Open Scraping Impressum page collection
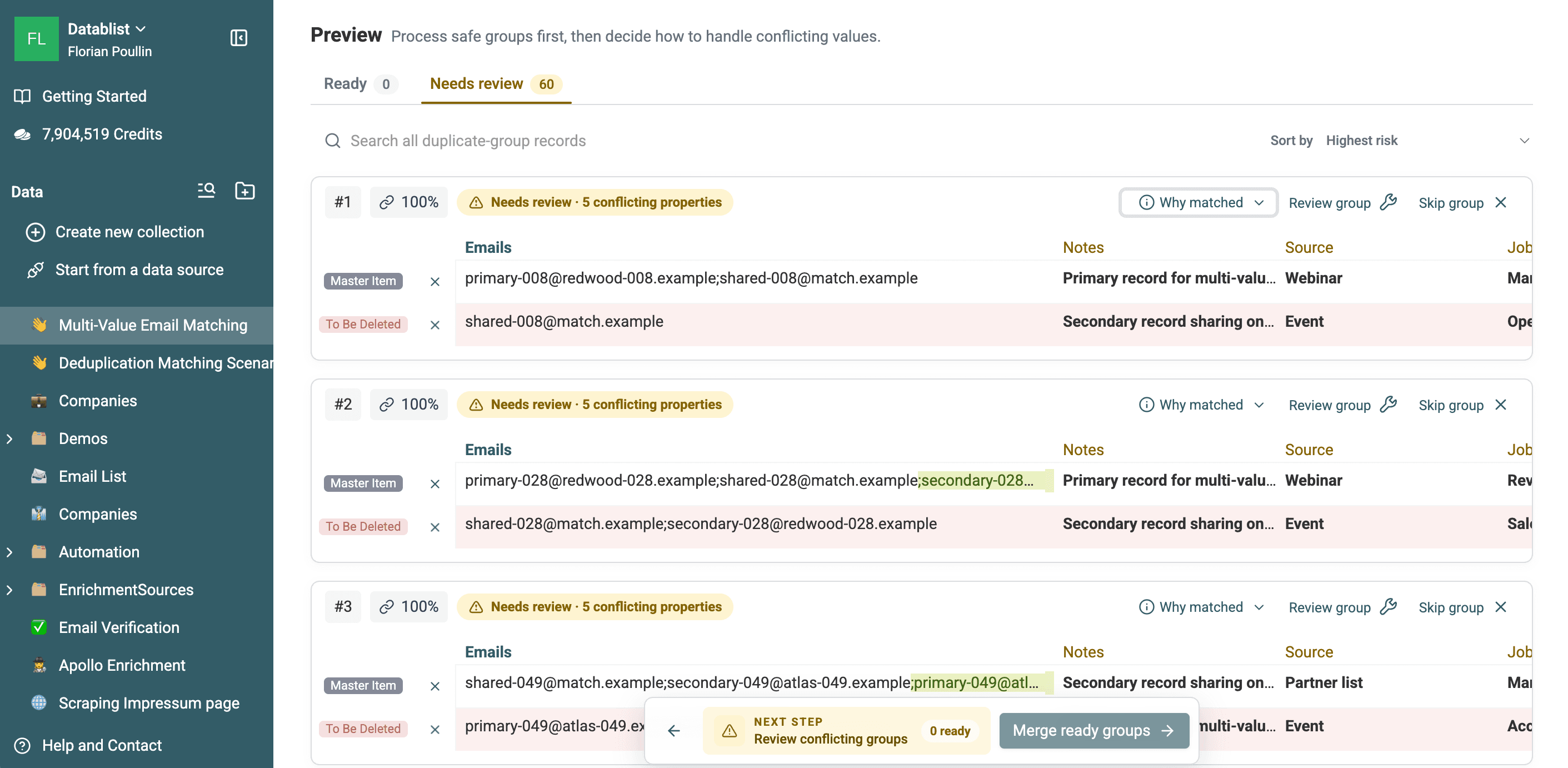1568x768 pixels. click(x=136, y=703)
